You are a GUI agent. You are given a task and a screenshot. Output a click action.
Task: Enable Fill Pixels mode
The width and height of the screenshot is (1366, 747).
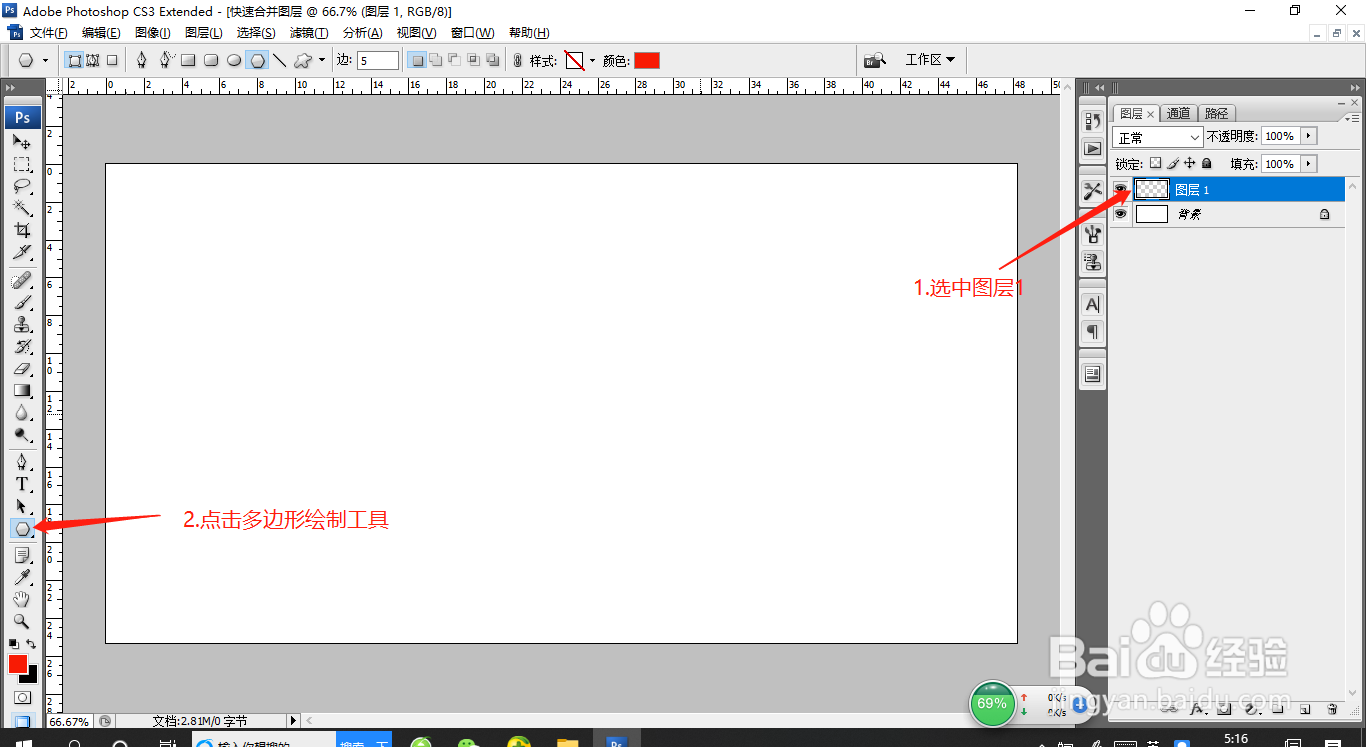point(112,60)
